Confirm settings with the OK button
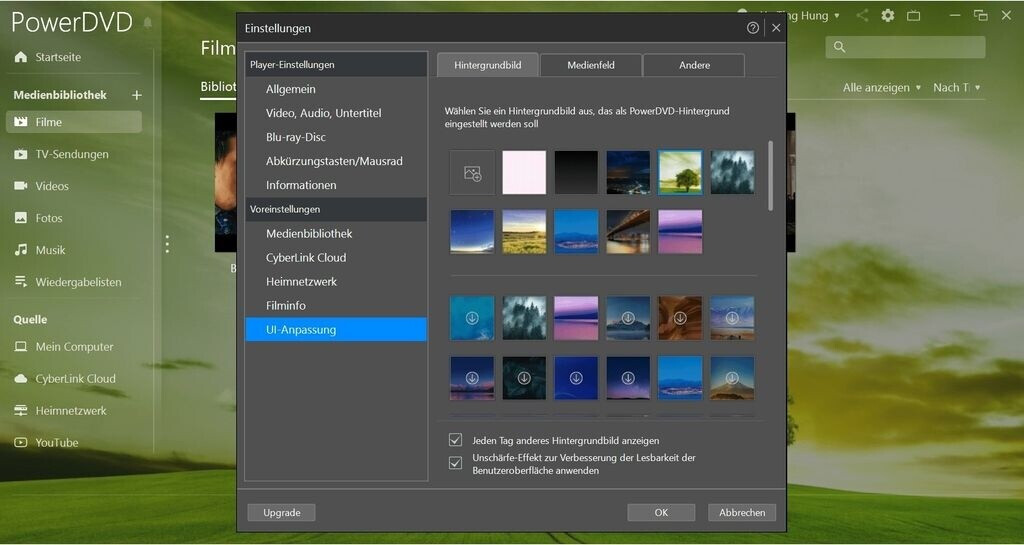The height and width of the screenshot is (545, 1024). coord(661,512)
